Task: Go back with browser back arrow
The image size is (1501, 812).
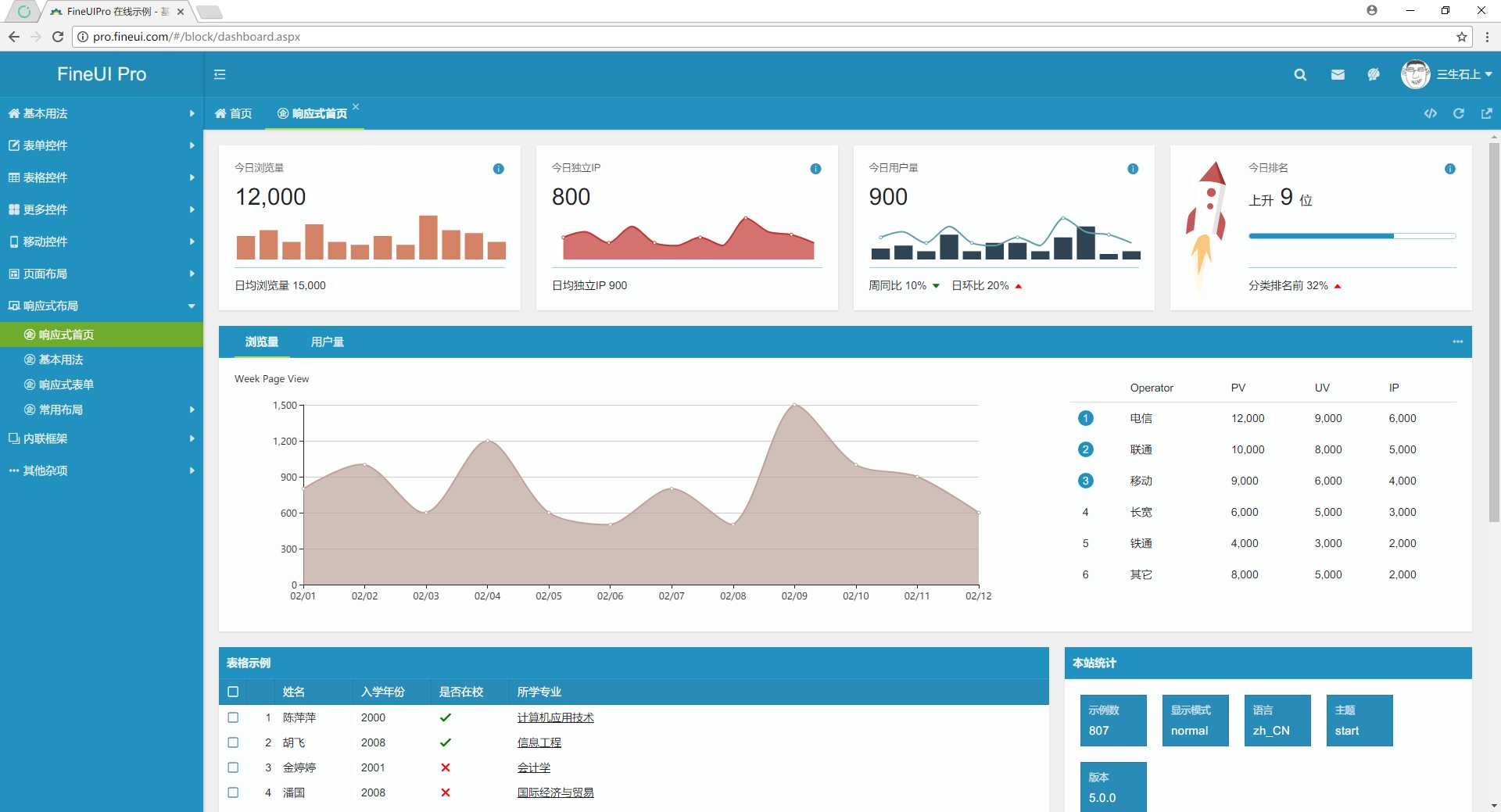Action: click(14, 37)
